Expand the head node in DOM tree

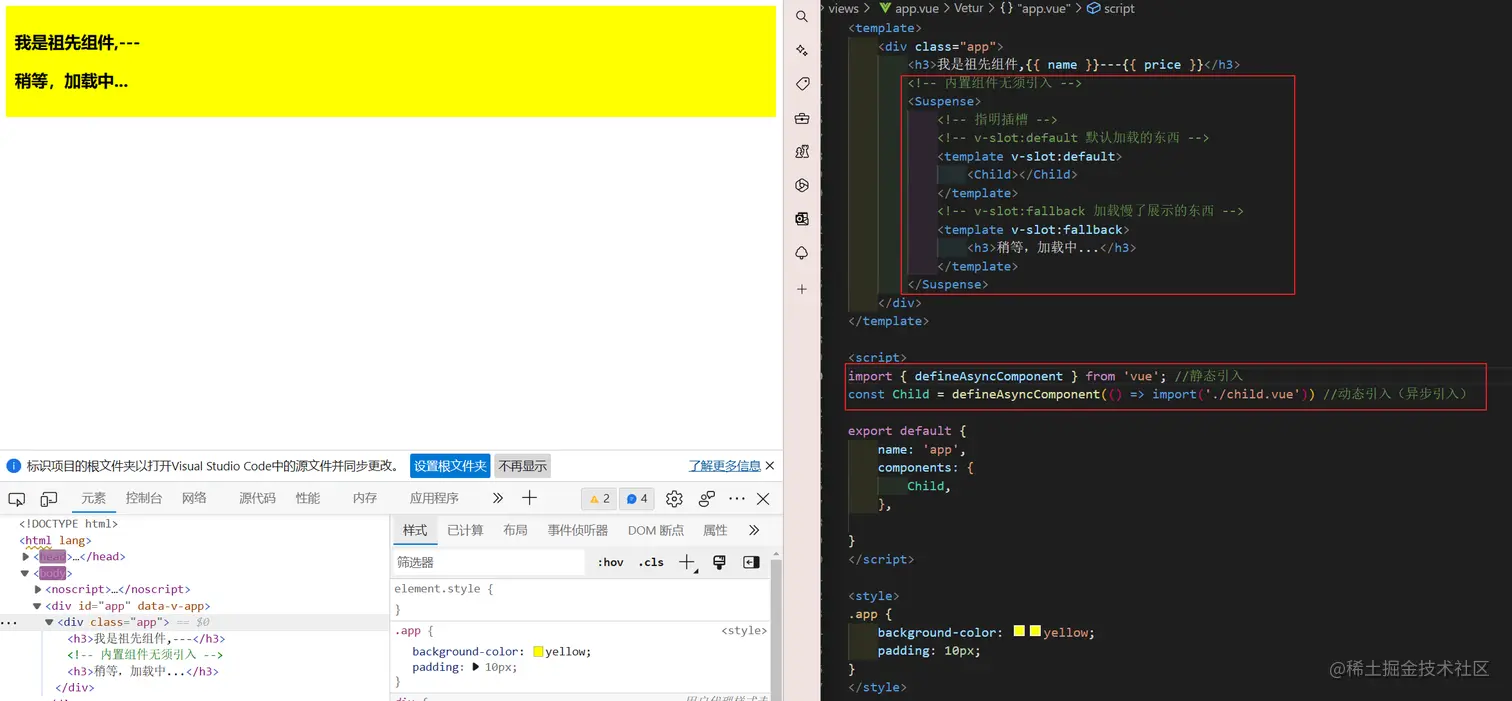pos(26,557)
